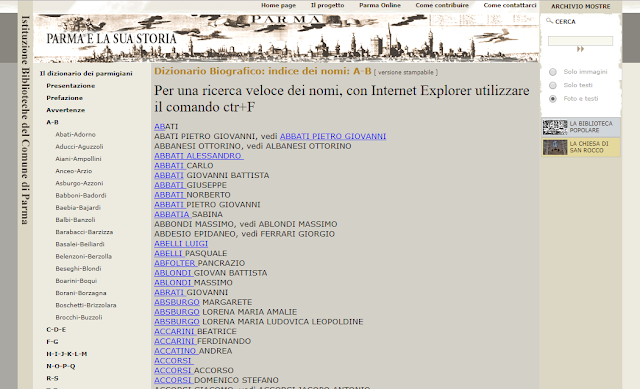Viewport: 640px width, 389px height.
Task: Open the Boarini-Boqui name range
Action: pyautogui.click(x=76, y=281)
